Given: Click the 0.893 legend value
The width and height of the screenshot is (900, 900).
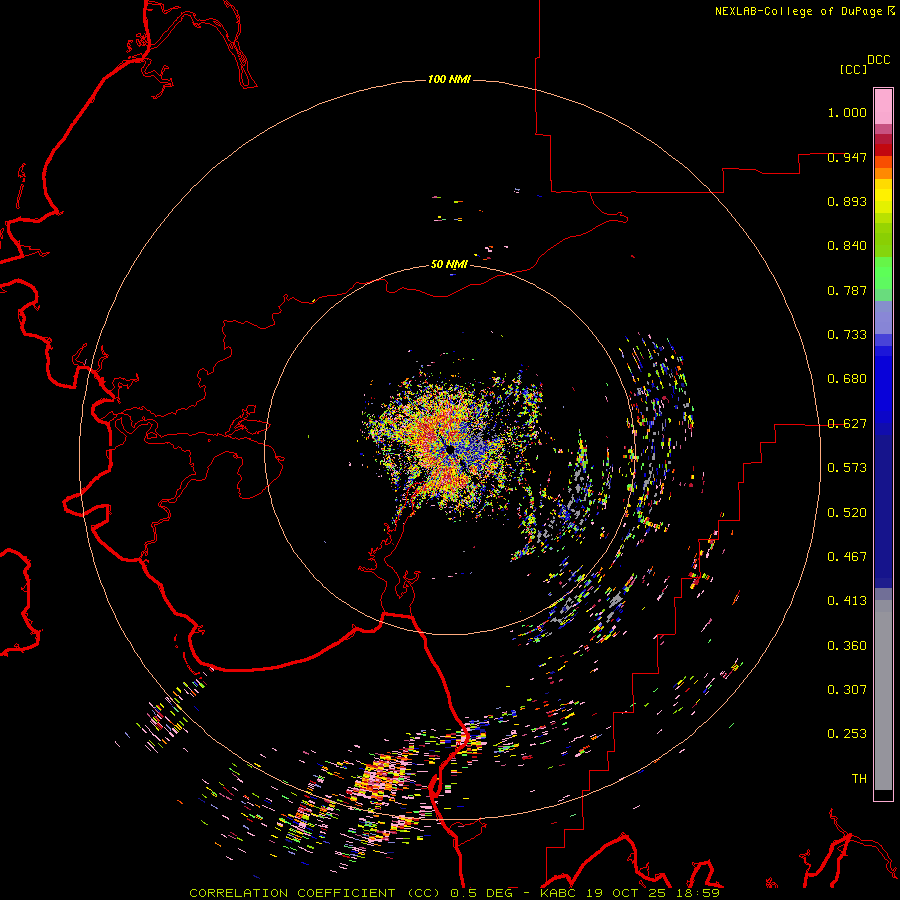Looking at the screenshot, I should coord(847,201).
